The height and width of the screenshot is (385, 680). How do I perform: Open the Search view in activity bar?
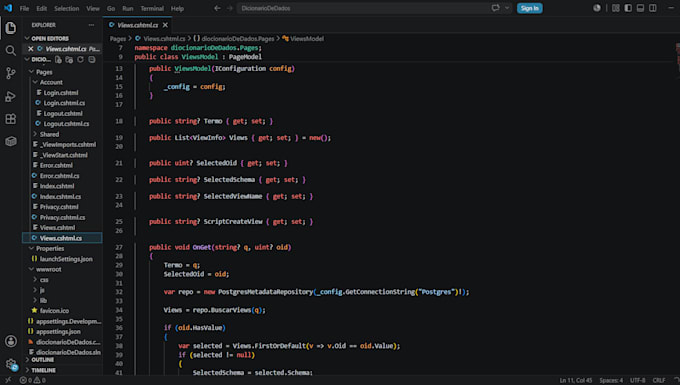click(x=10, y=51)
